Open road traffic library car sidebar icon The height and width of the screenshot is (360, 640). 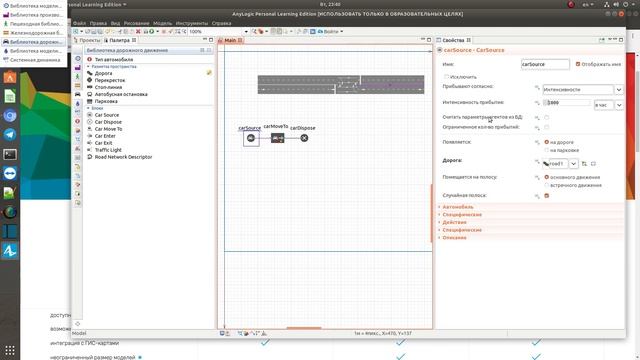click(78, 94)
